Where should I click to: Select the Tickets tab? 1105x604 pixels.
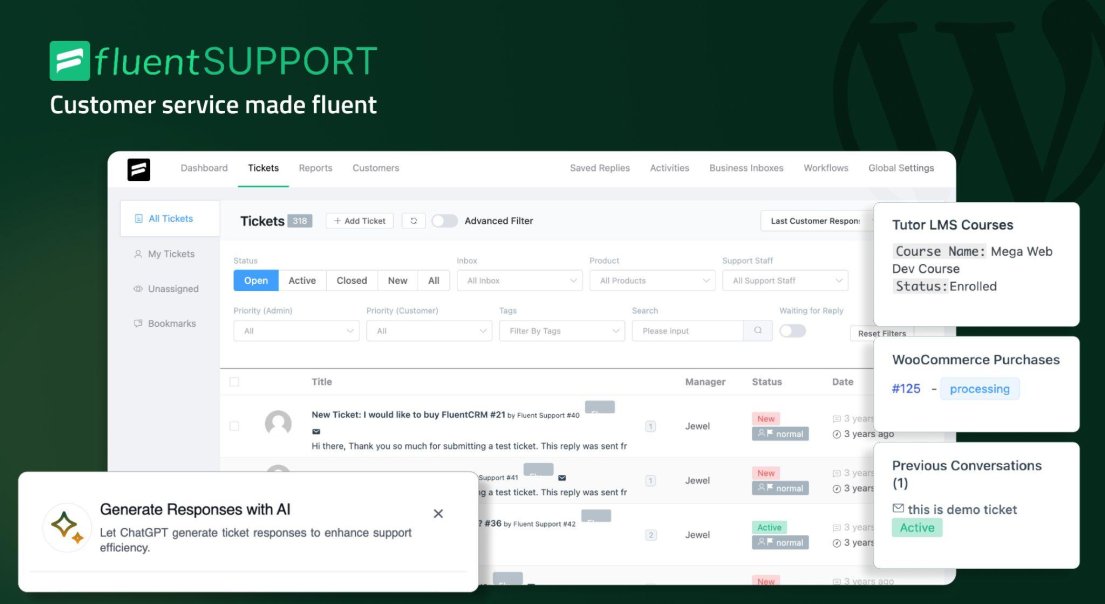pyautogui.click(x=264, y=168)
